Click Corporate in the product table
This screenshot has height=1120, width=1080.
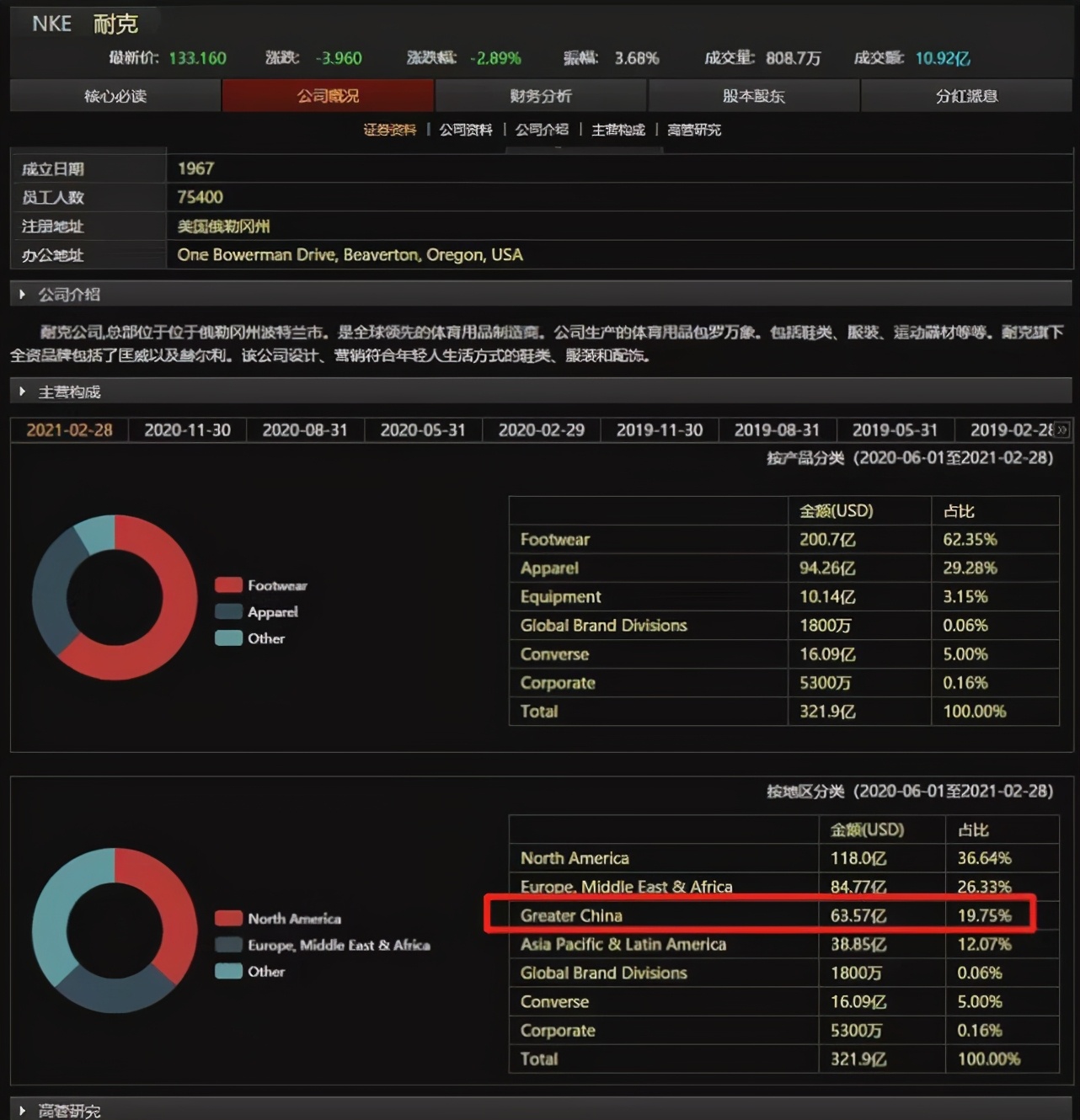pos(558,683)
